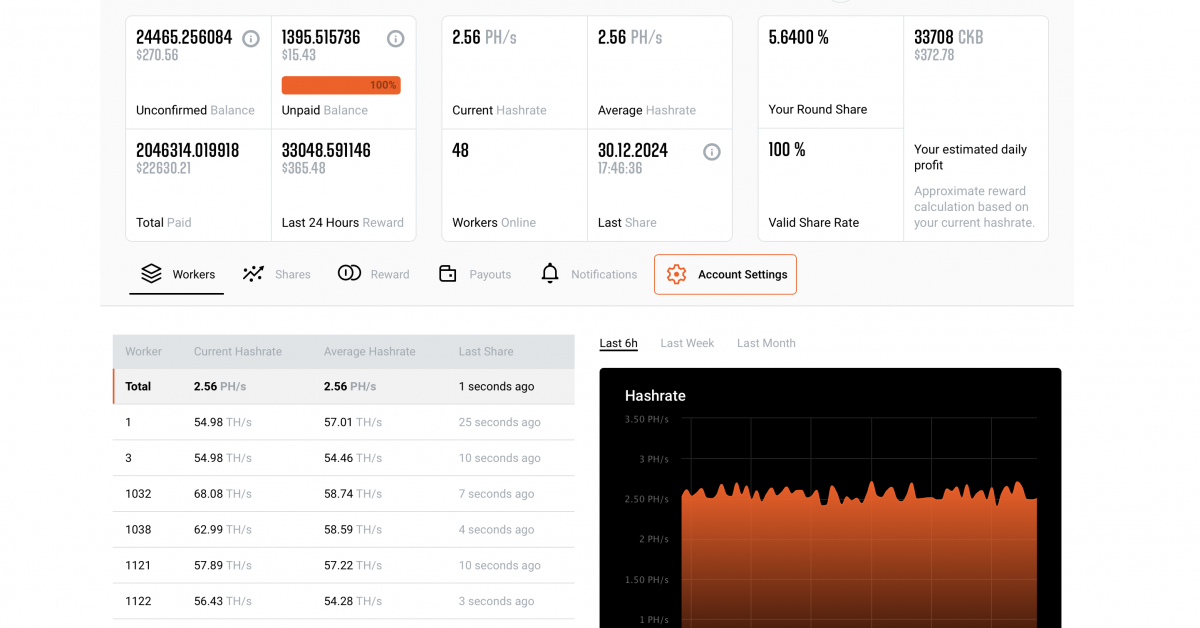The height and width of the screenshot is (628, 1200).
Task: Open the Shares tab
Action: coord(292,274)
